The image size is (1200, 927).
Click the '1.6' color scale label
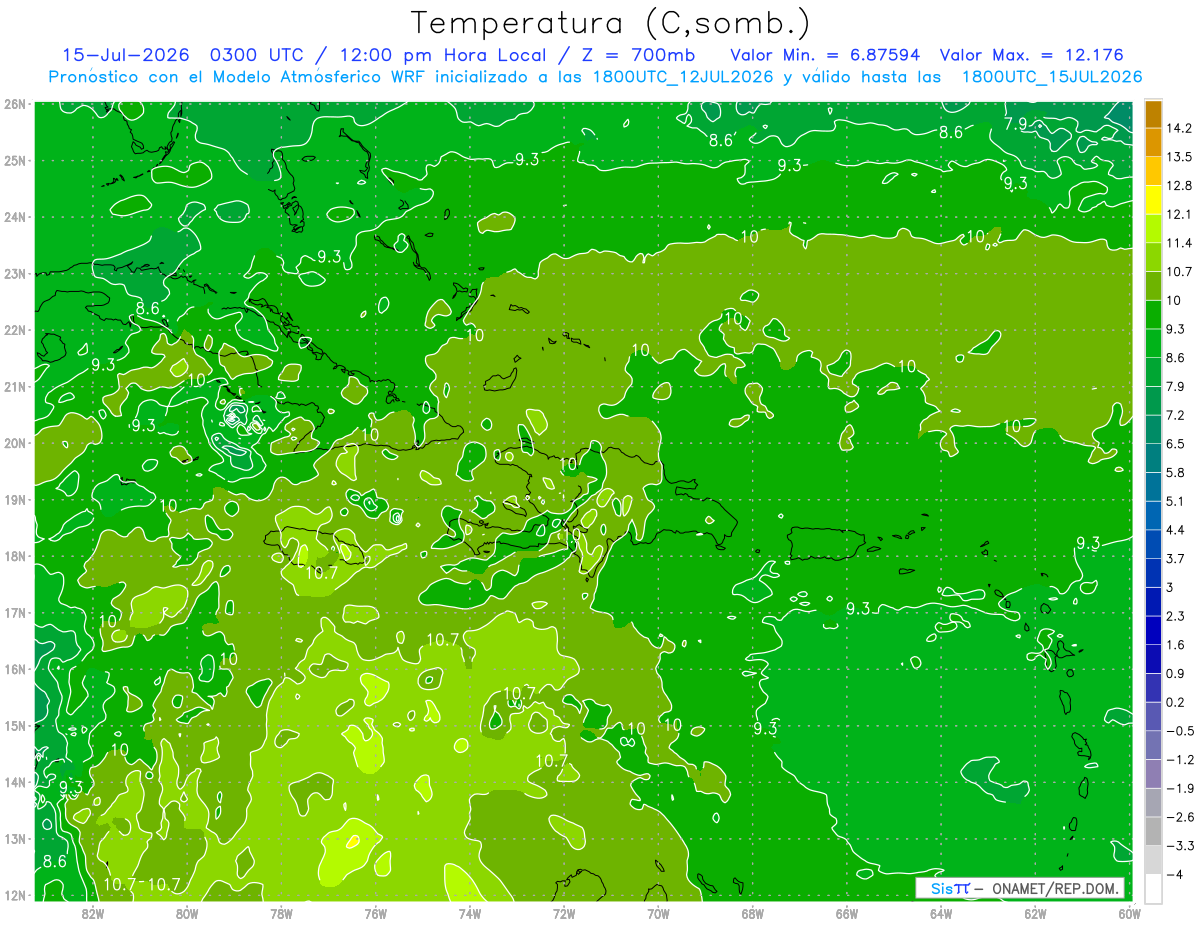(x=1176, y=644)
